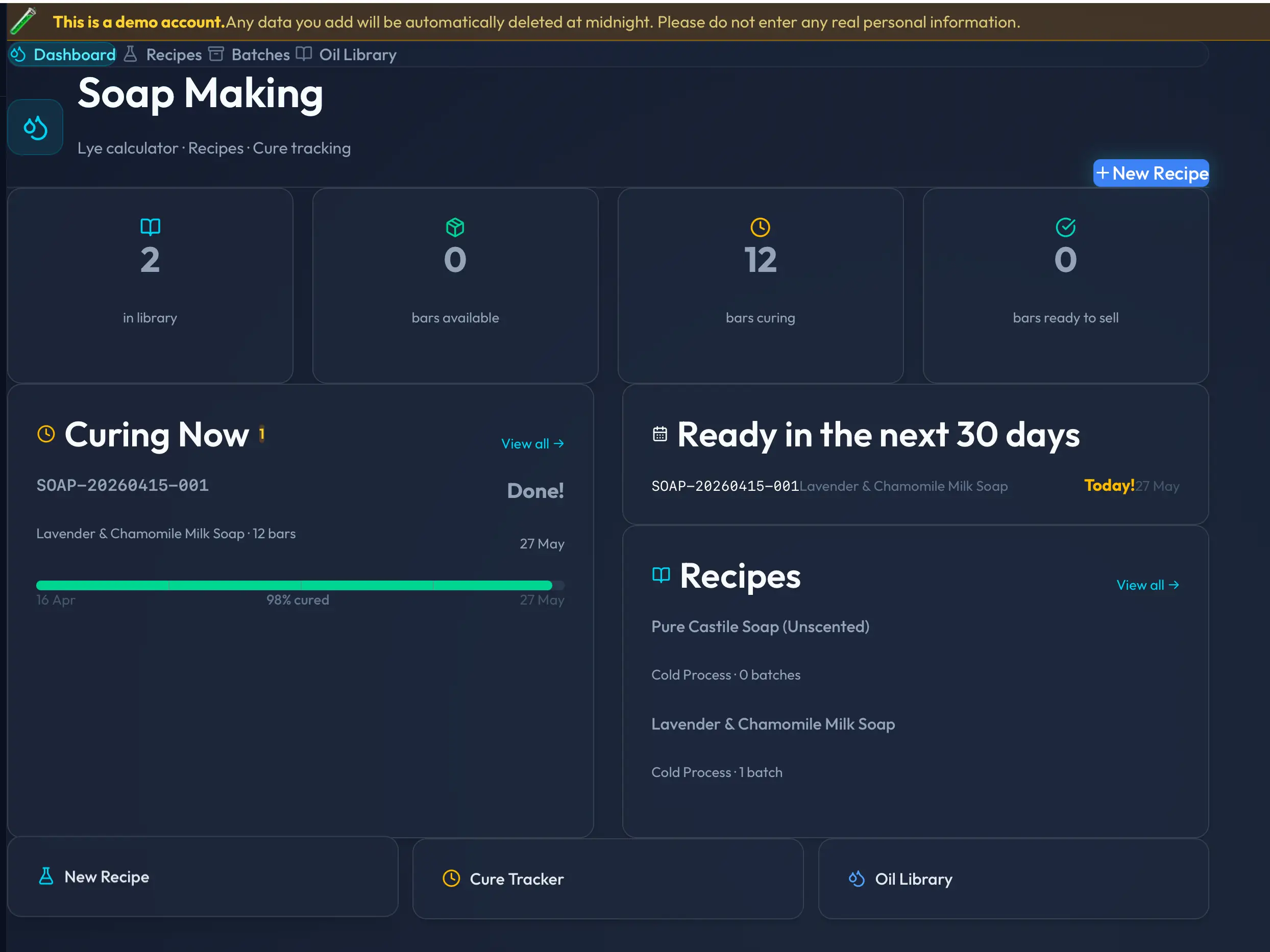
Task: Go to the Batches tab
Action: pyautogui.click(x=249, y=55)
